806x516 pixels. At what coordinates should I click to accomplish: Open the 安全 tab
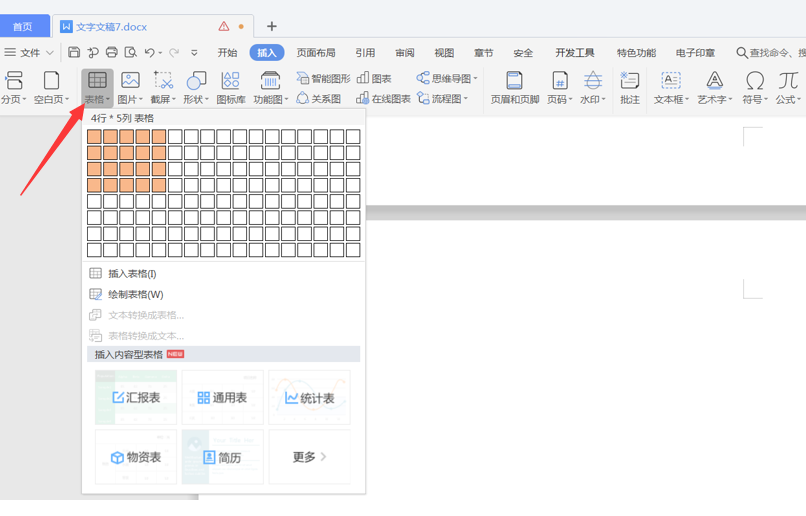523,52
